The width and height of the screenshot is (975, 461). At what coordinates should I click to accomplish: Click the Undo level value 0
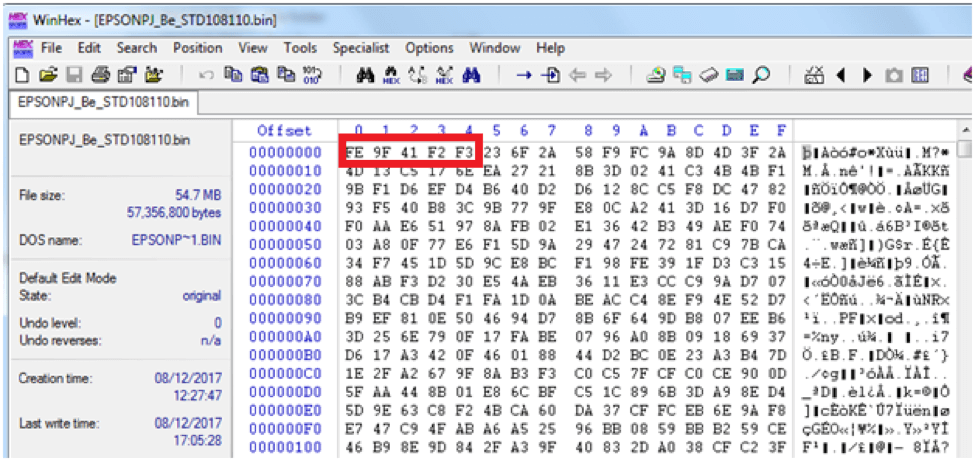click(218, 323)
